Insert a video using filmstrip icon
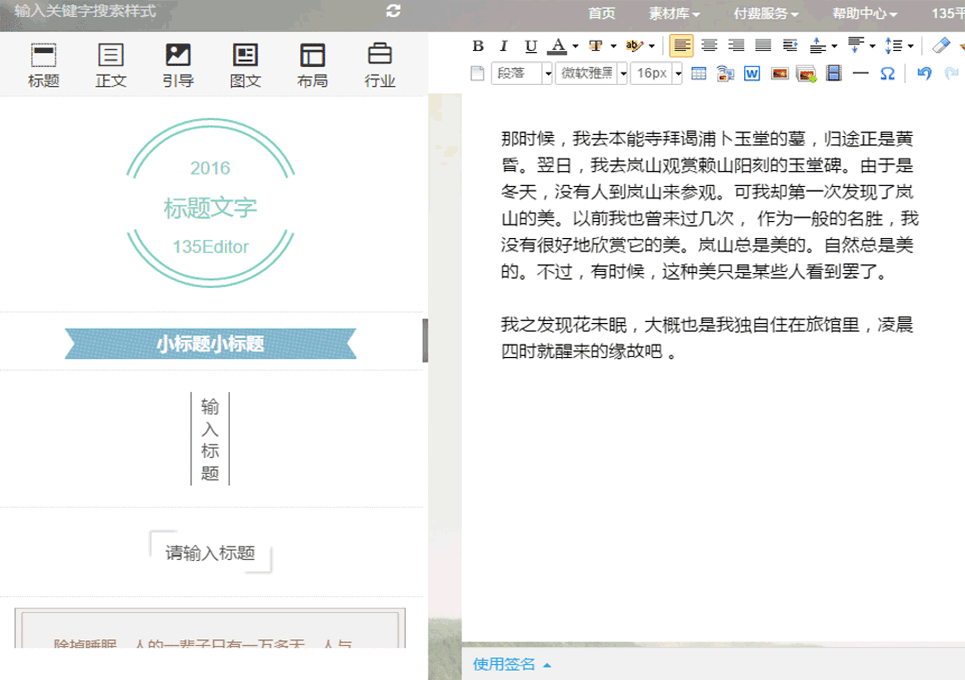Screen dimensions: 965x680 (833, 73)
